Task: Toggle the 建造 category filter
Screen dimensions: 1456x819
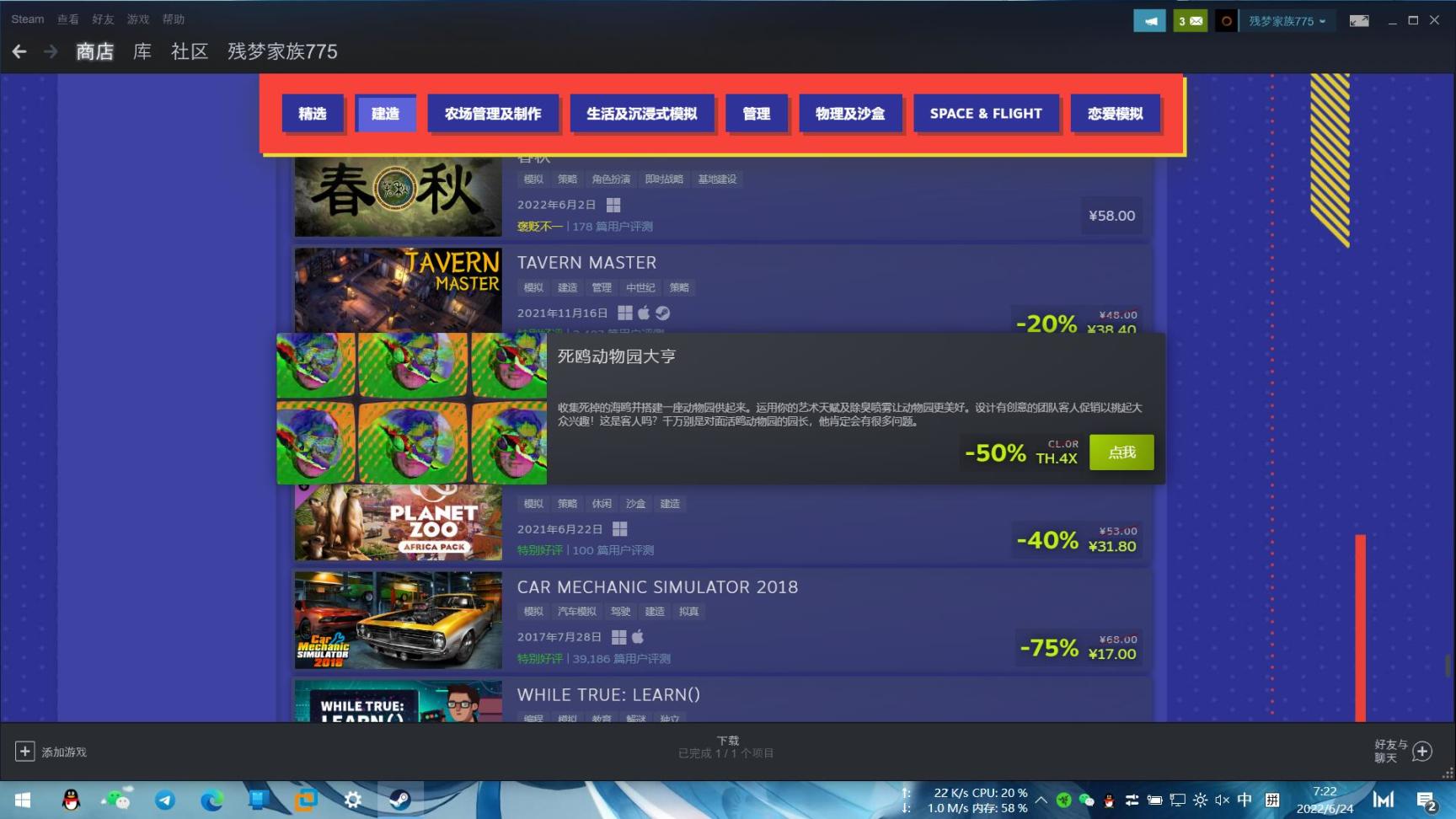Action: click(x=386, y=113)
